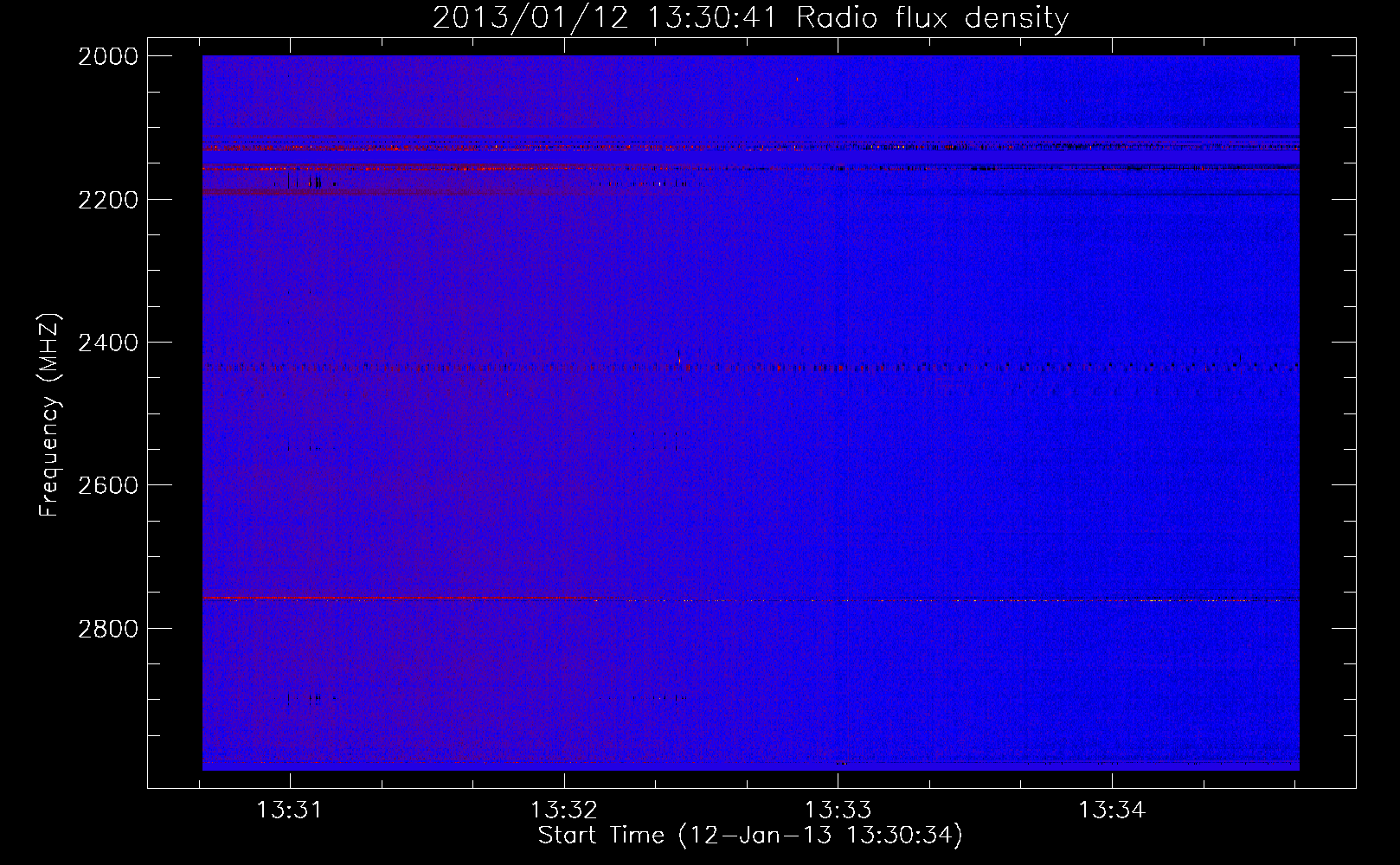
Task: Select the 2800 frequency tick label
Action: [108, 628]
